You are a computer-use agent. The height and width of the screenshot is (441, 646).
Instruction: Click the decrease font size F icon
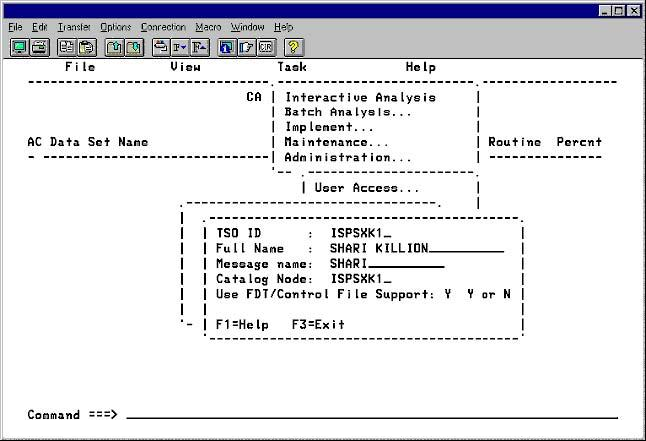[x=180, y=47]
